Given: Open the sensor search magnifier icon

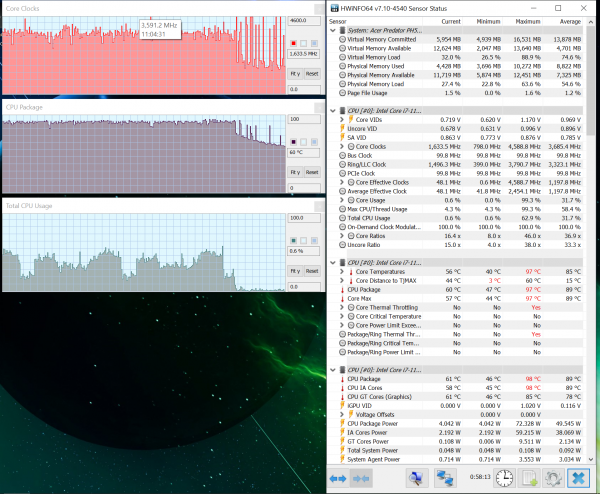Looking at the screenshot, I should tap(416, 478).
